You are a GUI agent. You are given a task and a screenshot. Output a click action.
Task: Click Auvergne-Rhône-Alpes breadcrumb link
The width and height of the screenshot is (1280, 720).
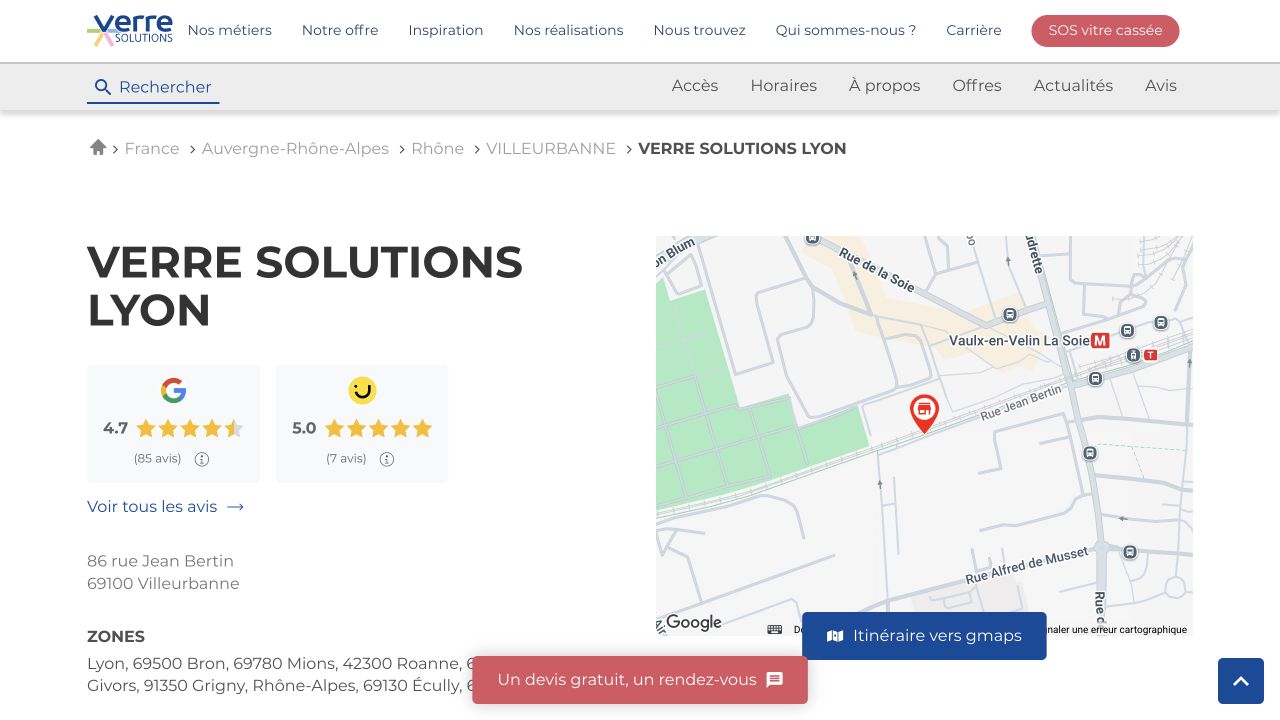pos(295,149)
